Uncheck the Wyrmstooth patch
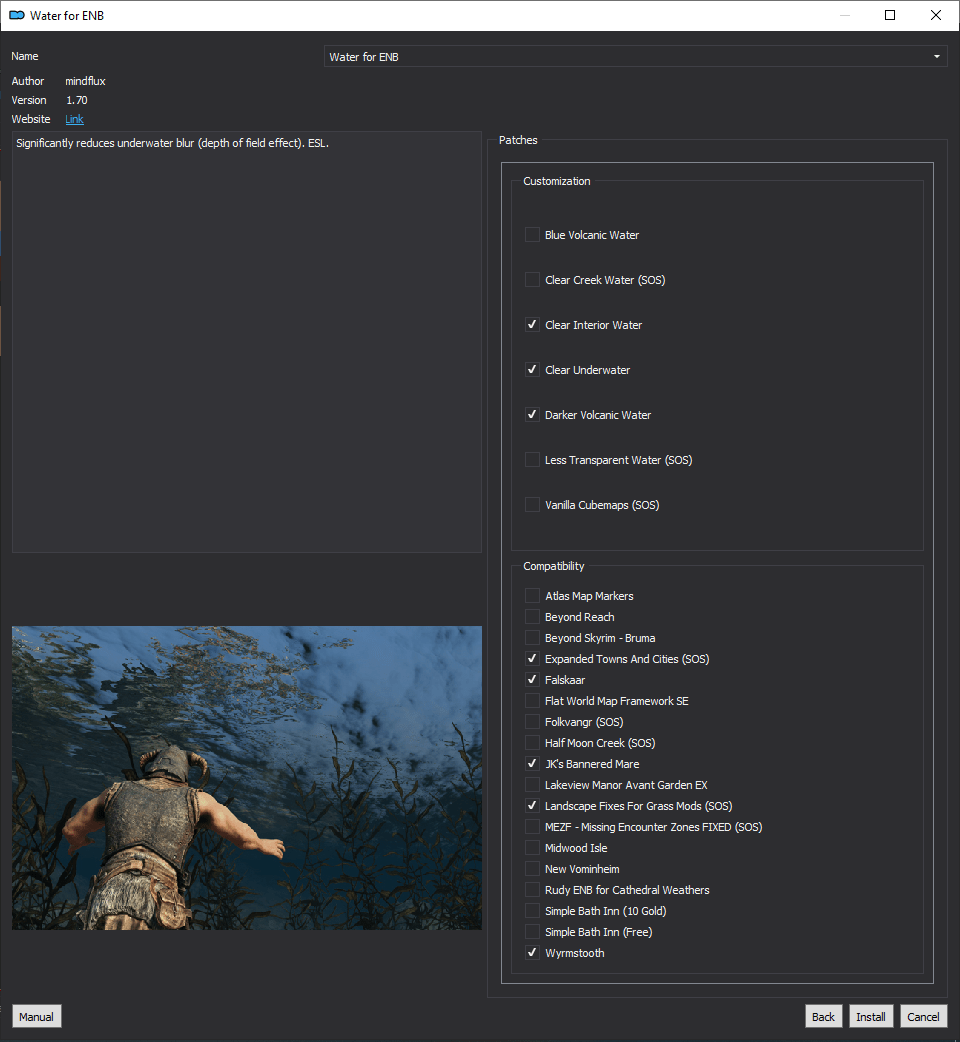Viewport: 960px width, 1042px height. [532, 953]
